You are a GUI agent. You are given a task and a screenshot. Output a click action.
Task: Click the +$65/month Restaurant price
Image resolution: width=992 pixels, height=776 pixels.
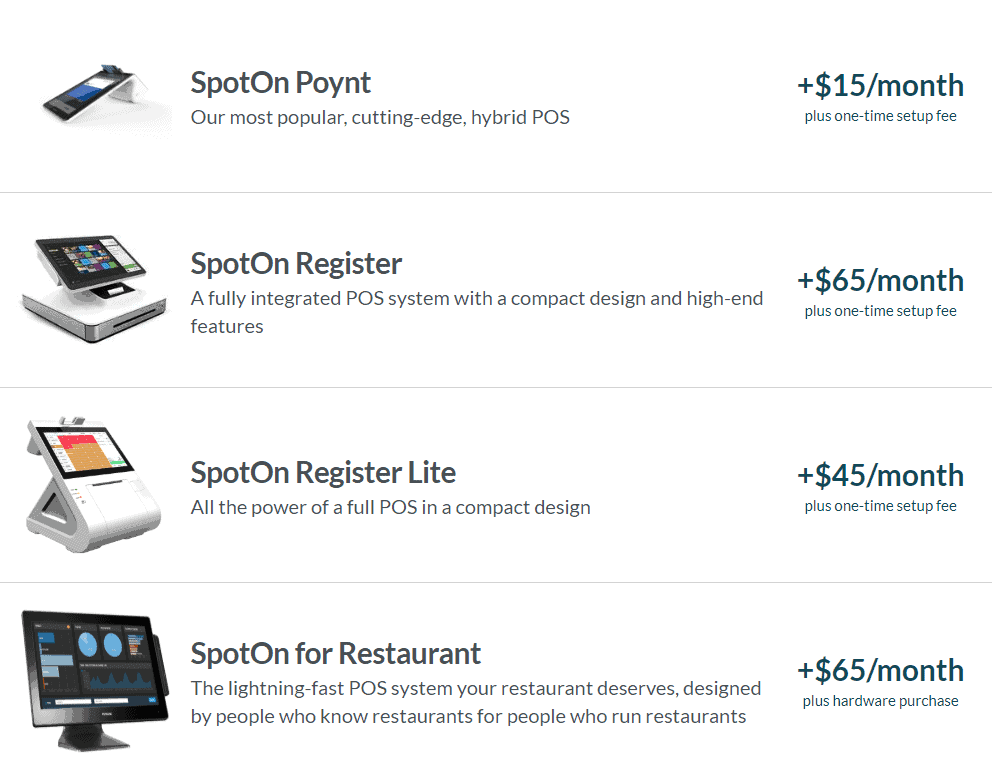coord(880,670)
